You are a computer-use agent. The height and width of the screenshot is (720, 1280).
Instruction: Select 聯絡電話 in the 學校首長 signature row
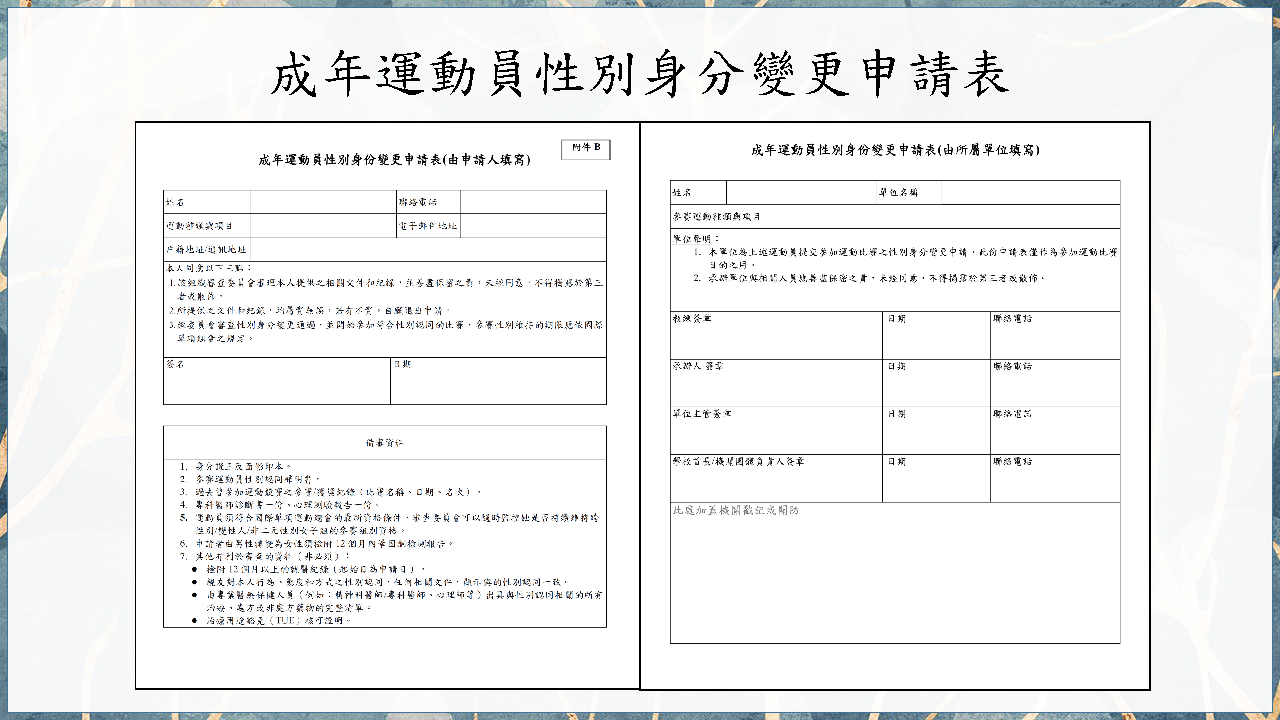pos(1013,462)
